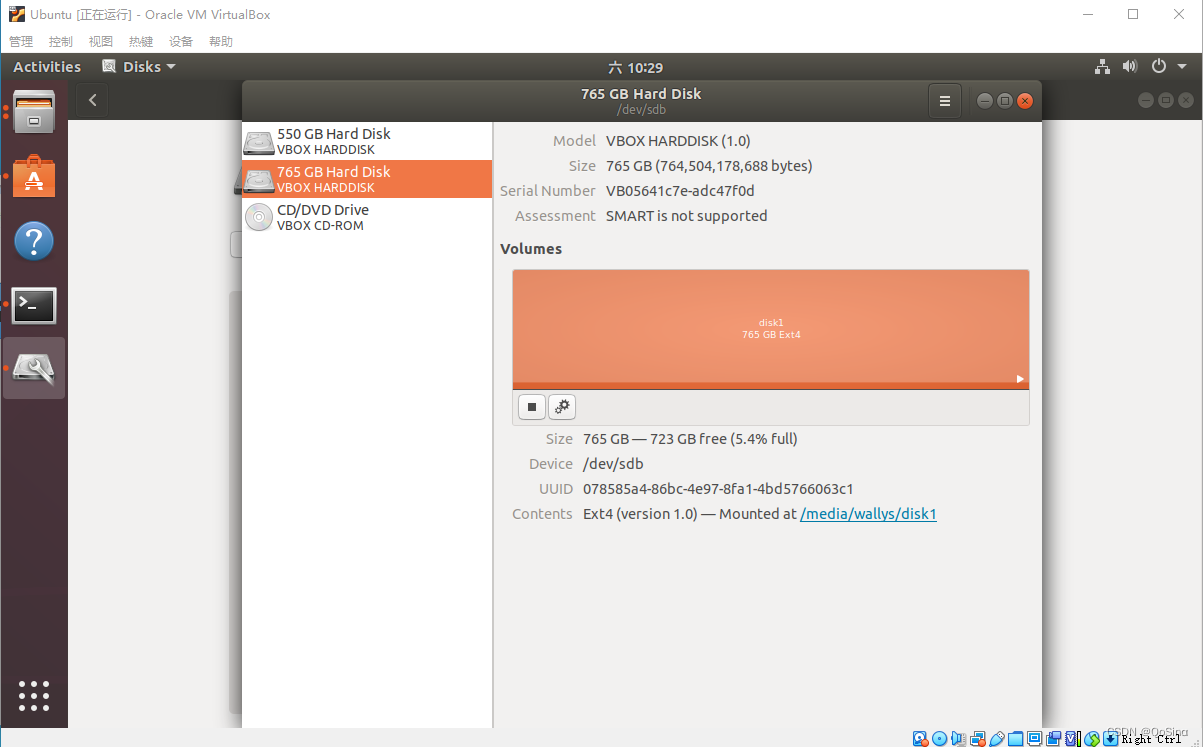Open 设备 menu in VirtualBox
The height and width of the screenshot is (747, 1203).
click(x=181, y=42)
